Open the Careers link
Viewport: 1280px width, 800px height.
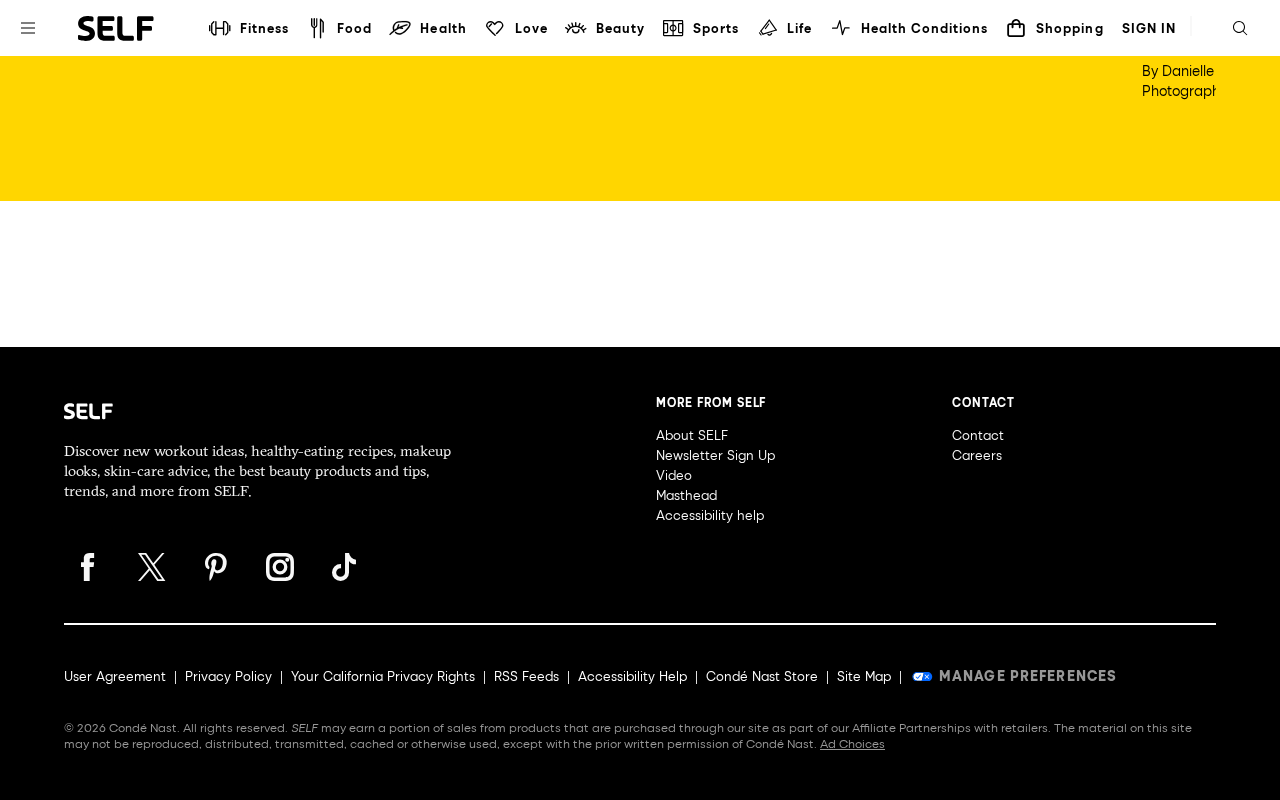click(977, 456)
